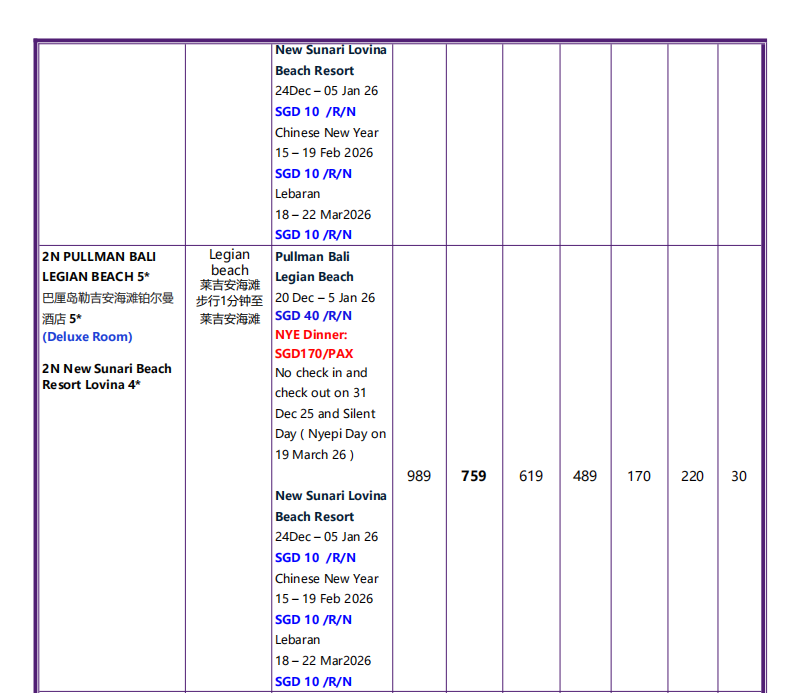Click "2N New Sunari Beach Resort Lovina 4*"
790x693 pixels.
tap(106, 376)
